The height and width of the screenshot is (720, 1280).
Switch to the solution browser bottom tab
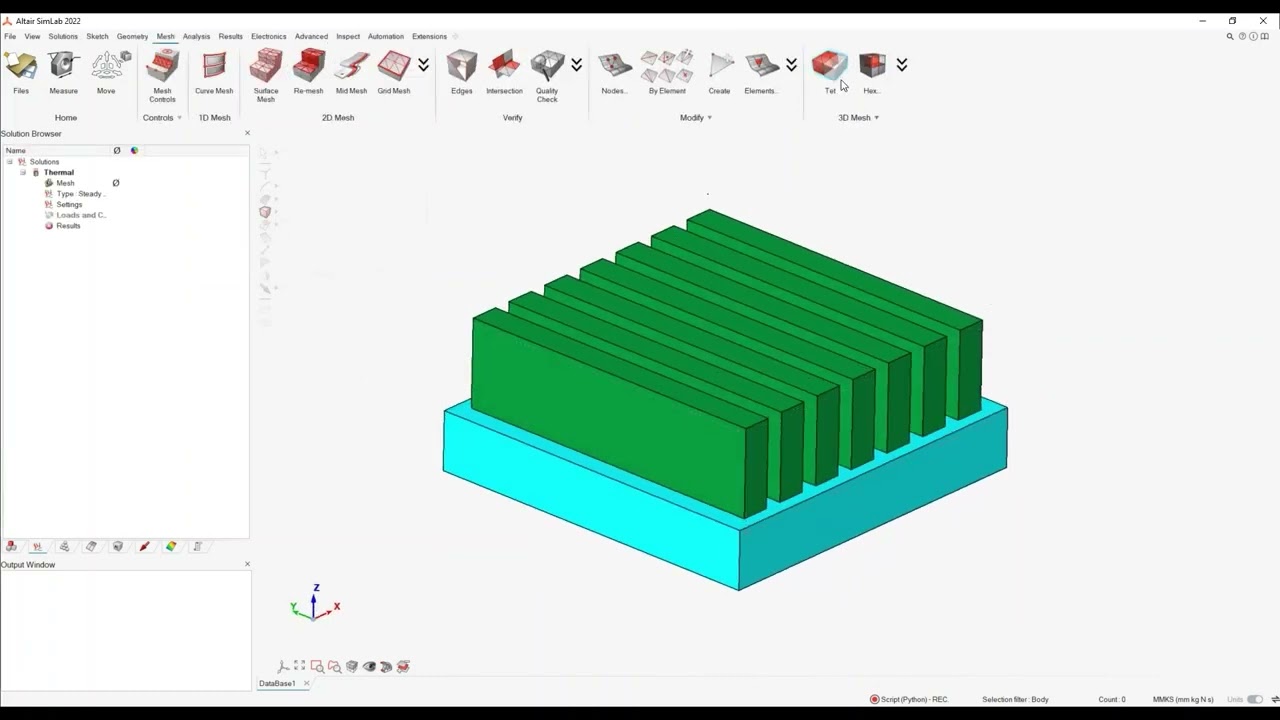(37, 546)
